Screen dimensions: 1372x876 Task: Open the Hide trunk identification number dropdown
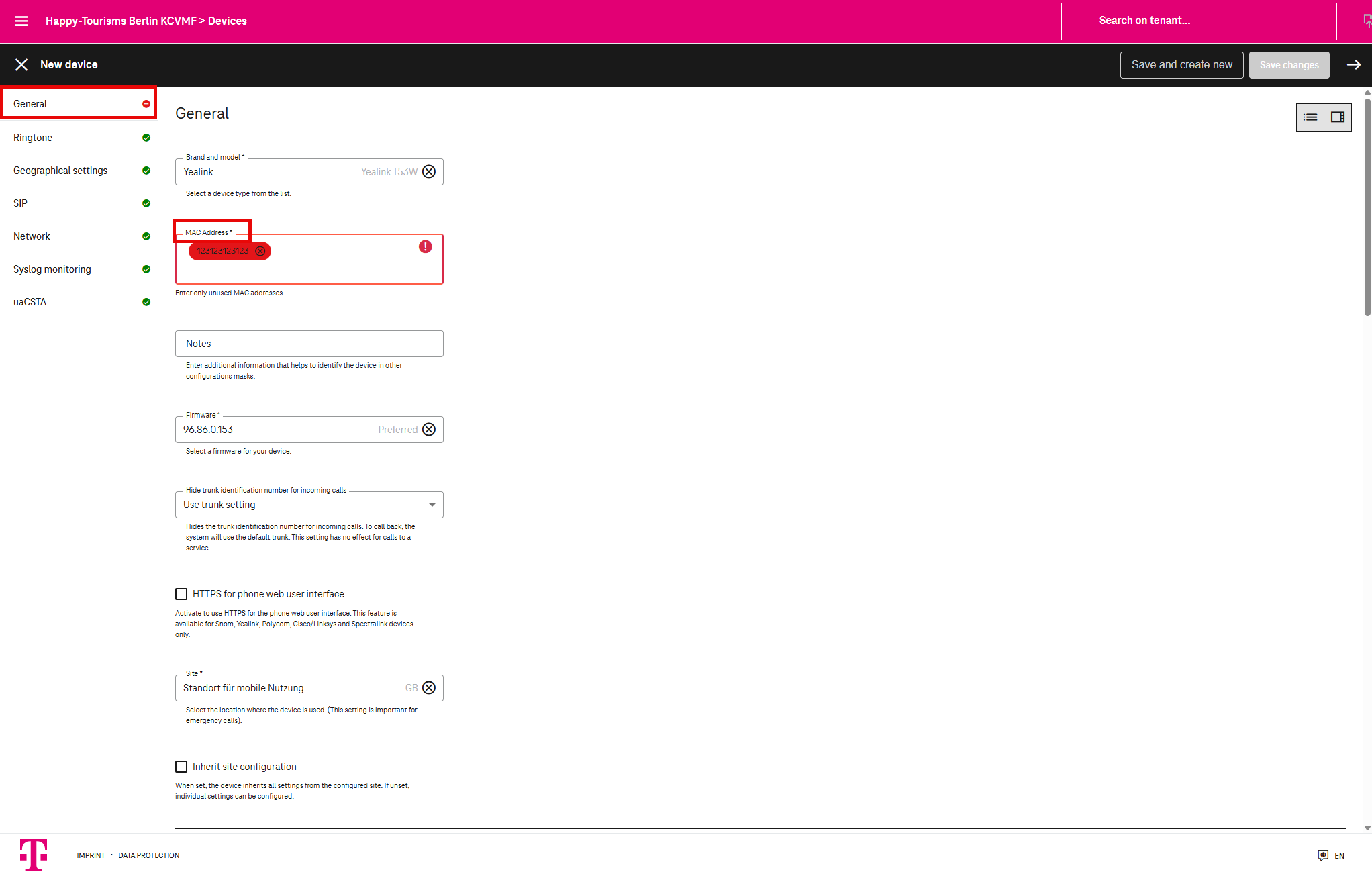(x=309, y=505)
